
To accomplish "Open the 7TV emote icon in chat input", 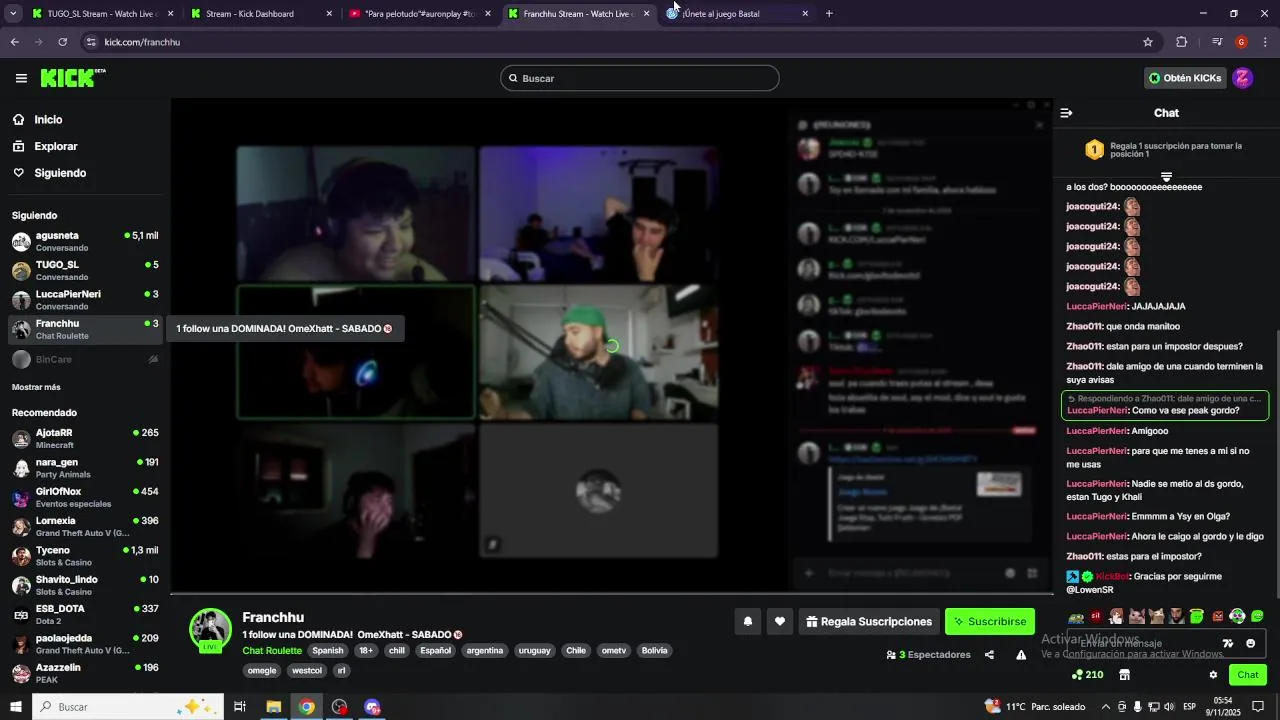I will coord(1228,643).
